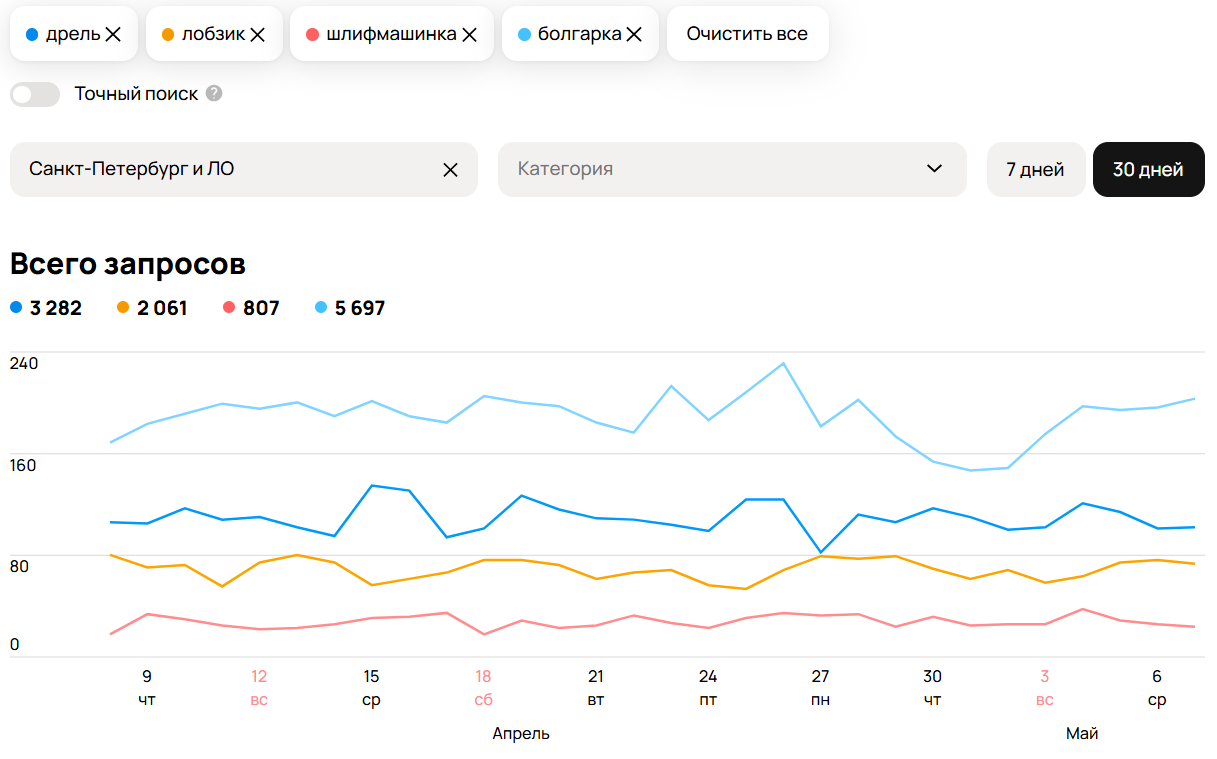Remove the дрель search tag

tap(113, 34)
